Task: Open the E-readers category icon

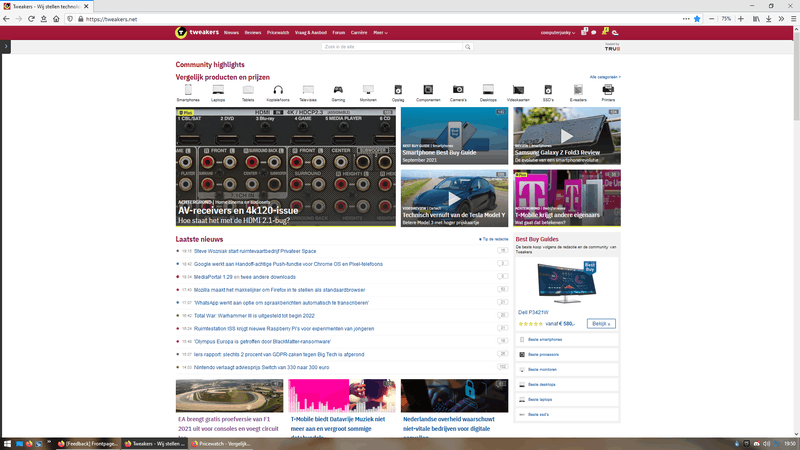Action: [x=578, y=90]
